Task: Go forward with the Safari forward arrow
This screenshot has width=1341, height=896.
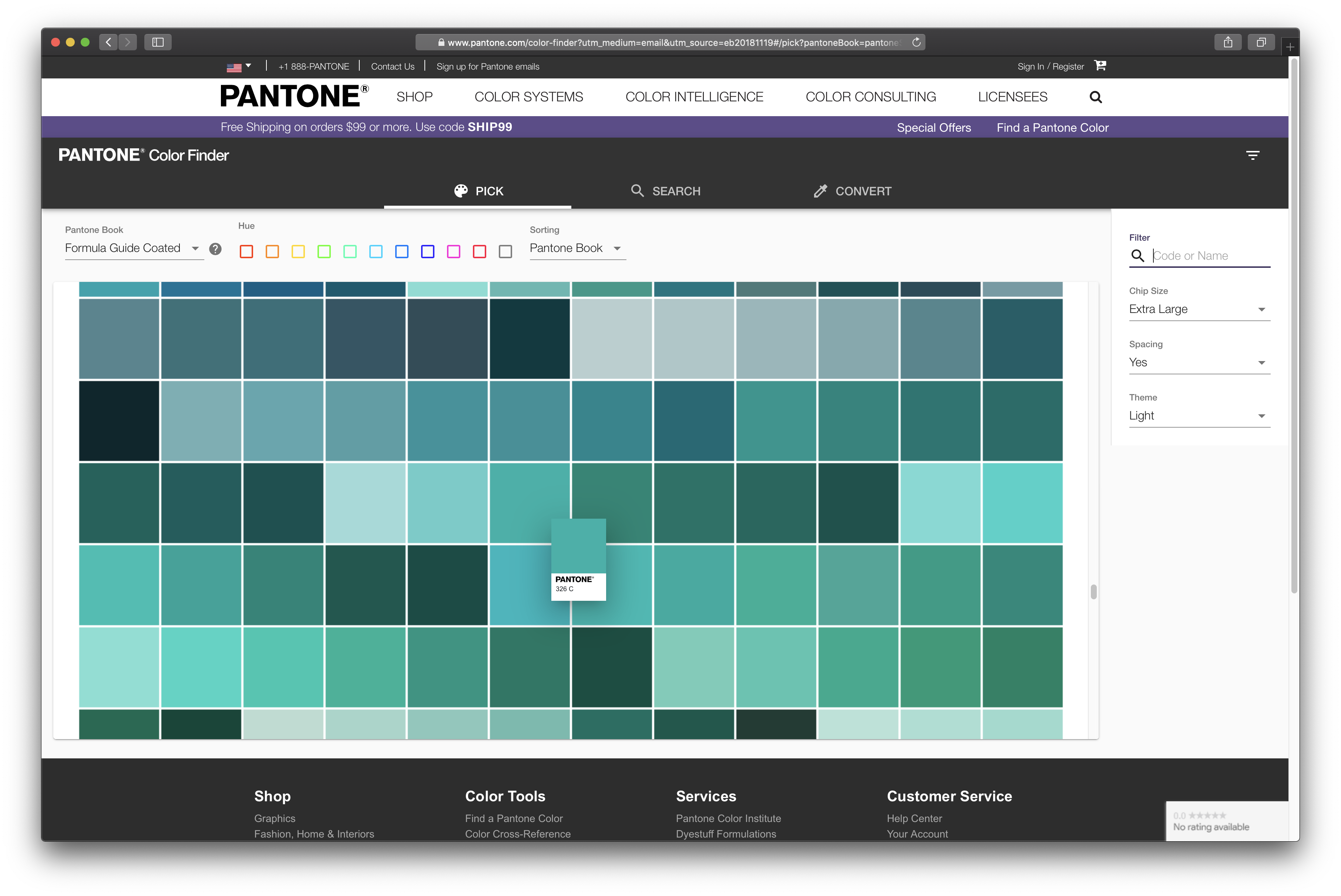Action: [127, 42]
